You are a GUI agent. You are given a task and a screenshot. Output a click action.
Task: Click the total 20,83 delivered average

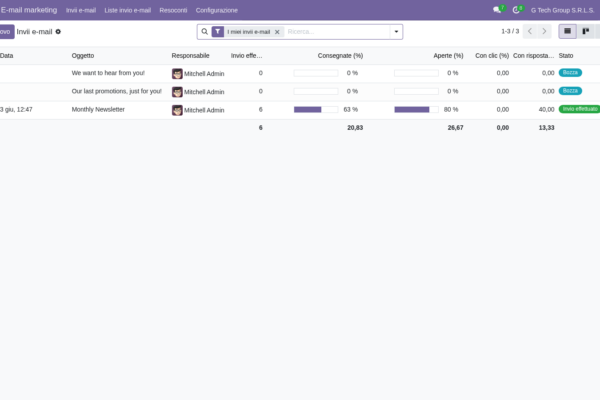pos(355,128)
